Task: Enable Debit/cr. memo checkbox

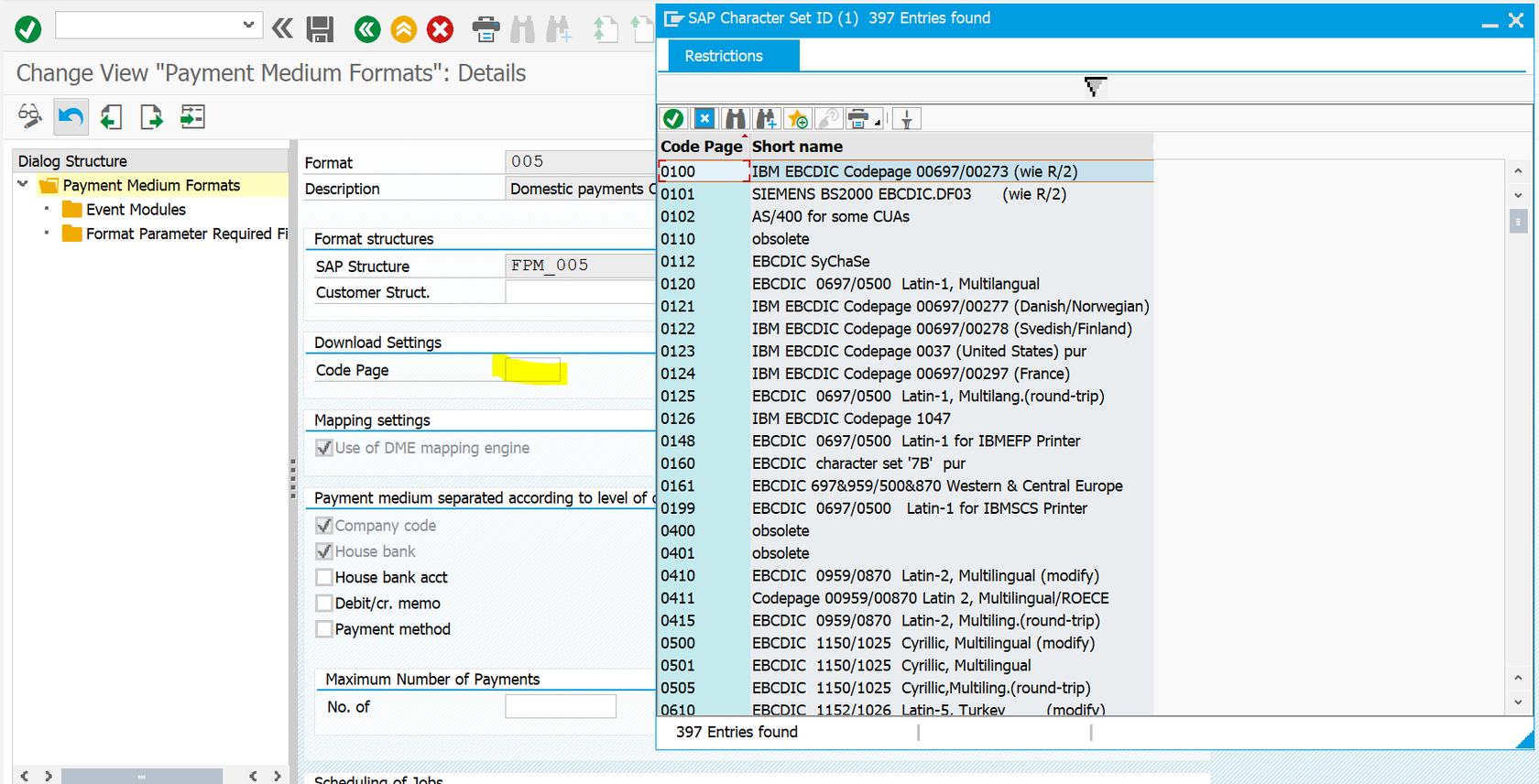Action: click(323, 603)
